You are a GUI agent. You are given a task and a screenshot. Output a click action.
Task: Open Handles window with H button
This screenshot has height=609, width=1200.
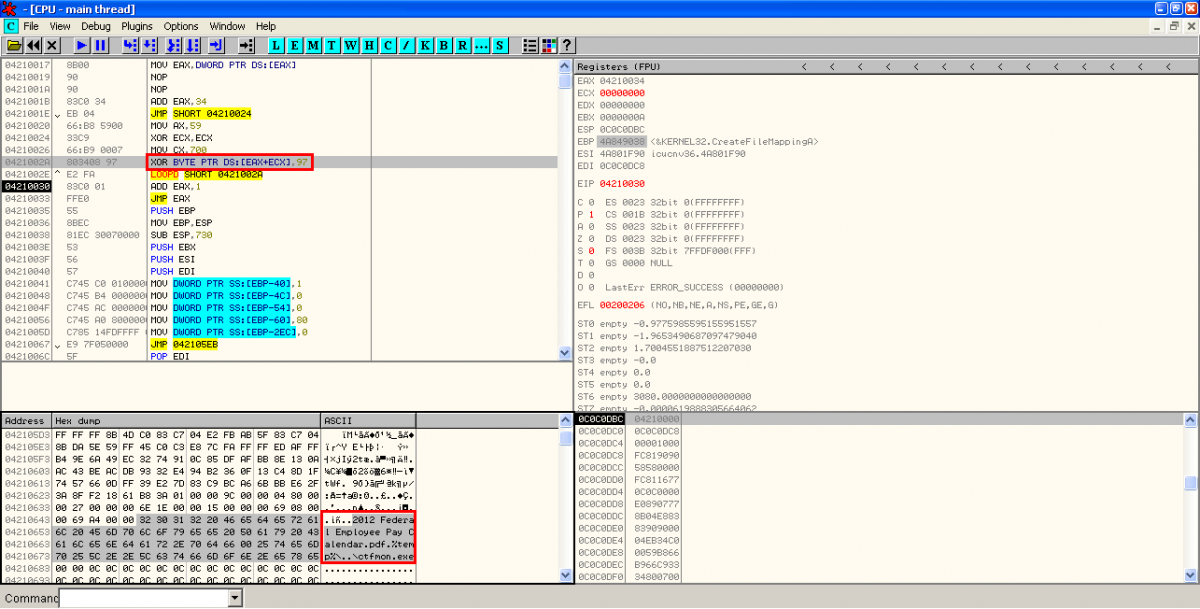click(369, 46)
